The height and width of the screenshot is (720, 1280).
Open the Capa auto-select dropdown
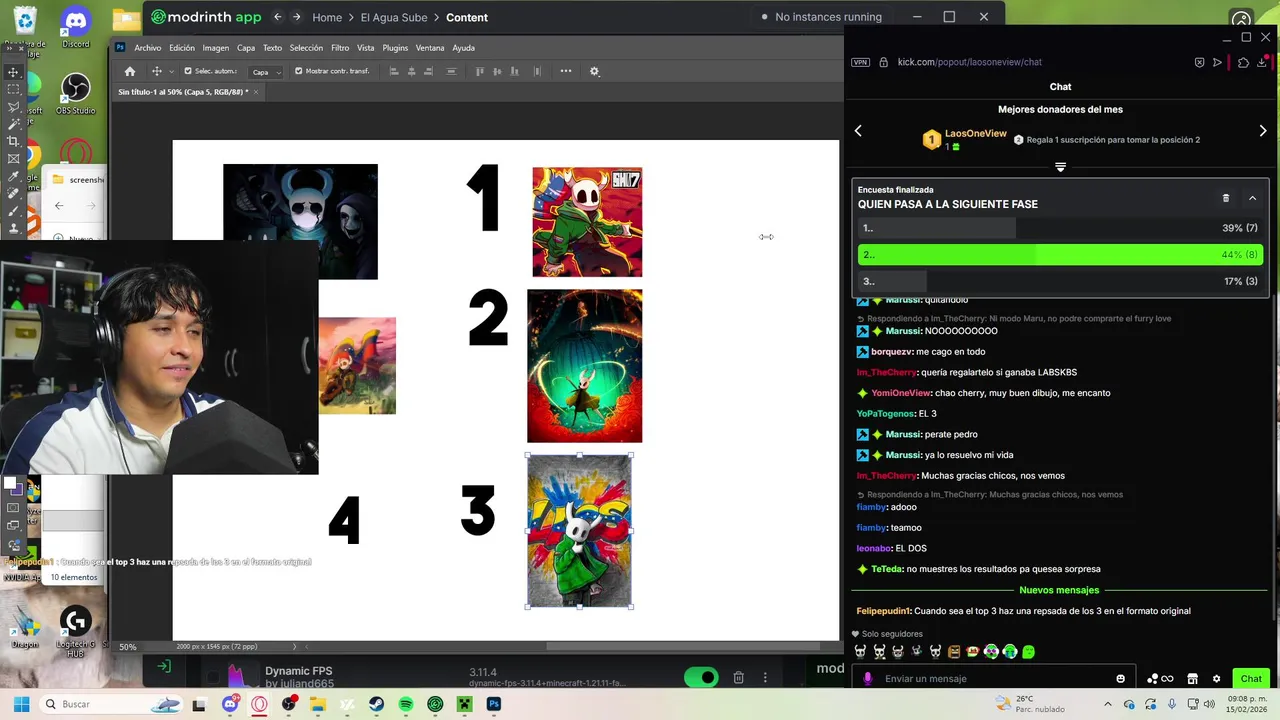click(265, 71)
